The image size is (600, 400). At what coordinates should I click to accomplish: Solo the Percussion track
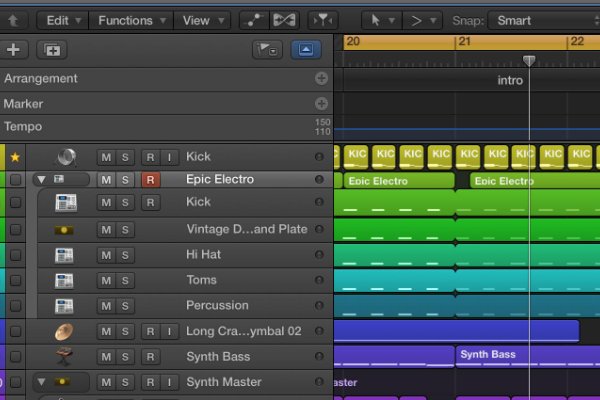[125, 305]
